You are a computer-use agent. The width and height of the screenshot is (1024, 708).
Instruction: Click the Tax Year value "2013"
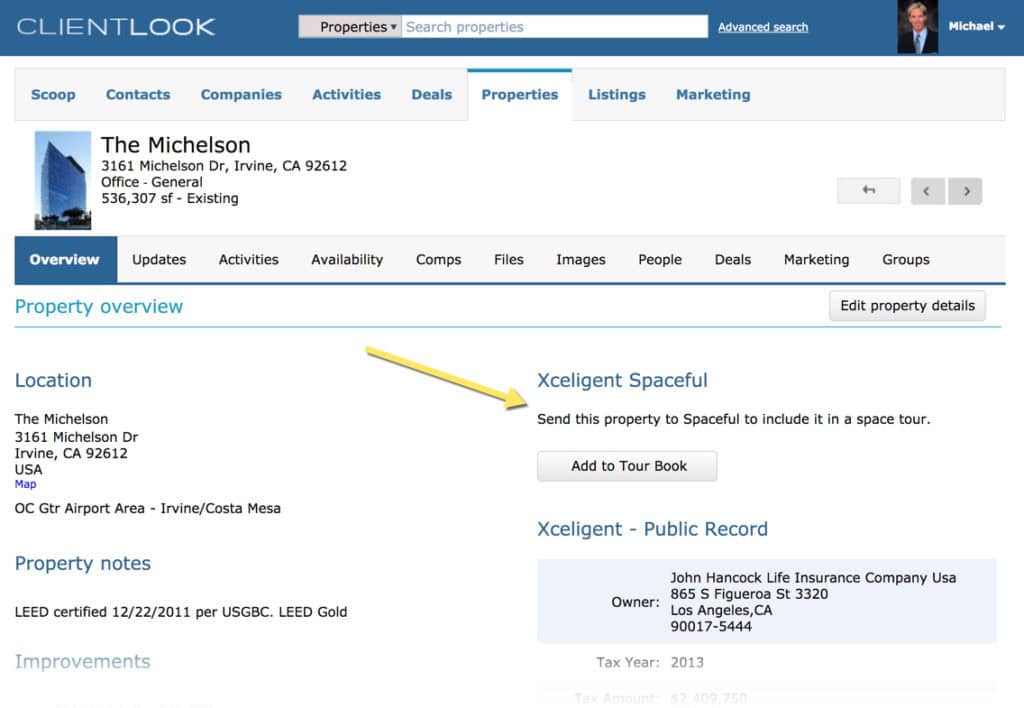point(687,662)
